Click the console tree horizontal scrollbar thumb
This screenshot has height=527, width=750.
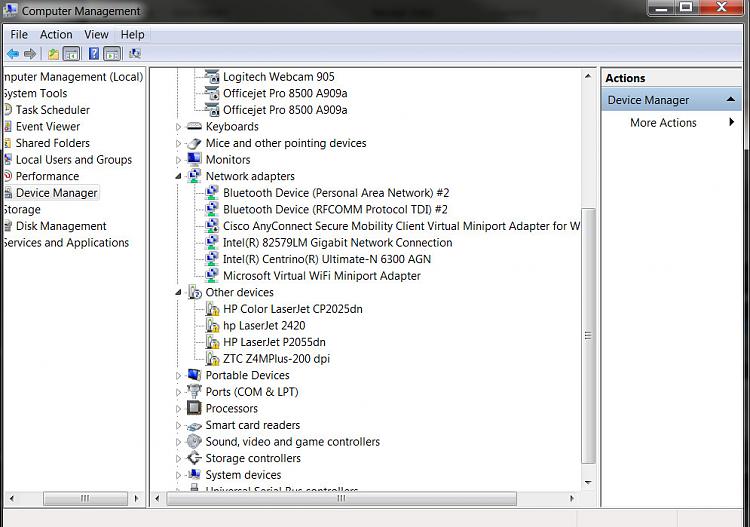pyautogui.click(x=85, y=498)
